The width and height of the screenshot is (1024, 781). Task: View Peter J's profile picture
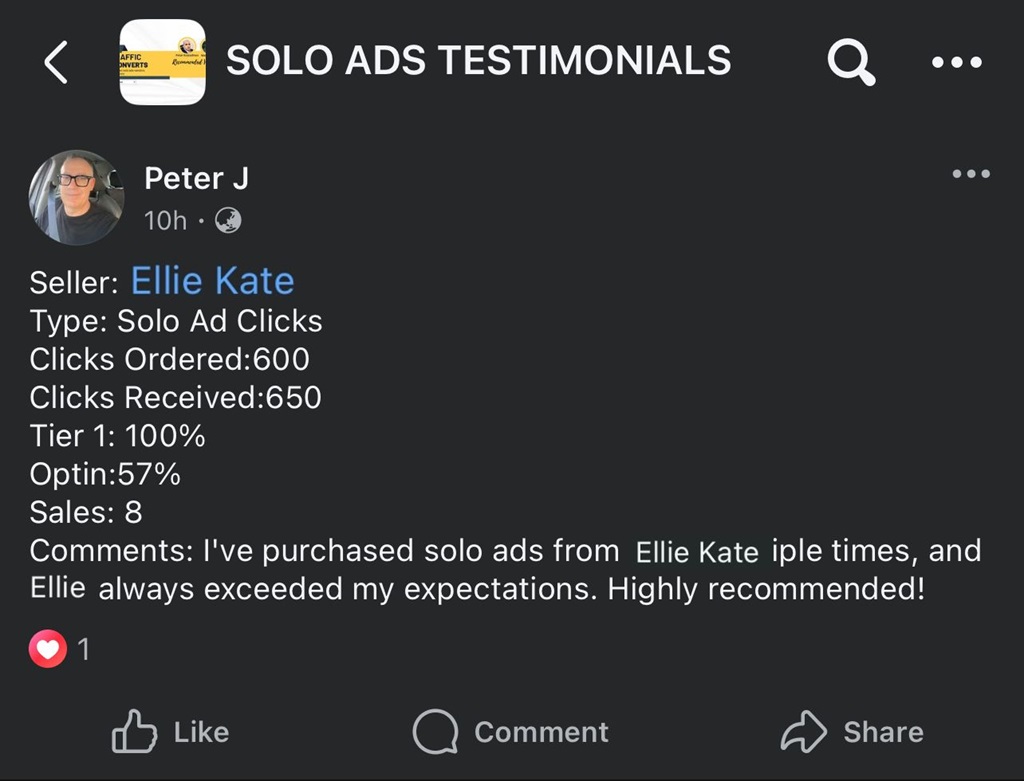[x=76, y=197]
